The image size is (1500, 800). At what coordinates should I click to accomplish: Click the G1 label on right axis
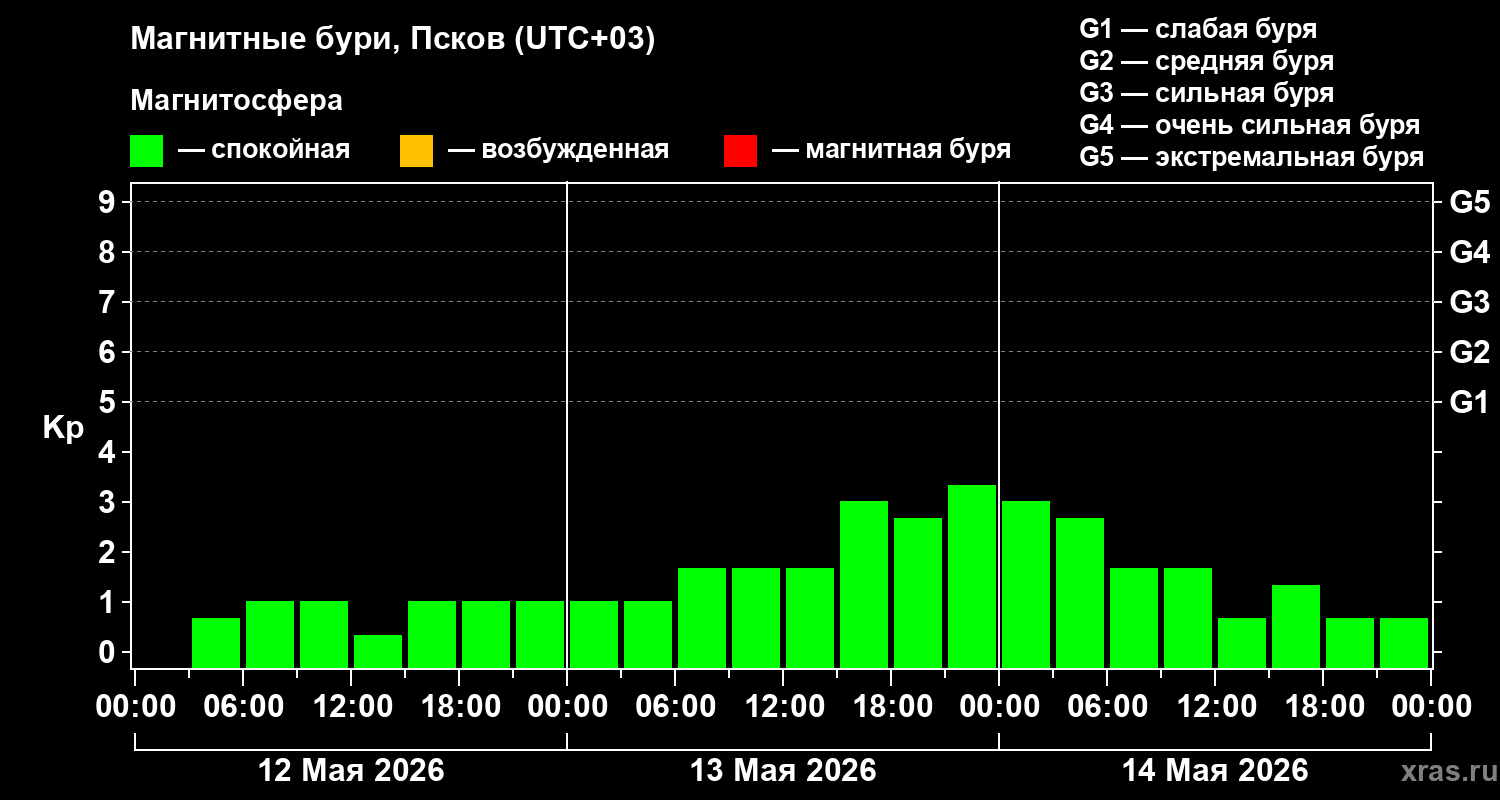coord(1470,402)
